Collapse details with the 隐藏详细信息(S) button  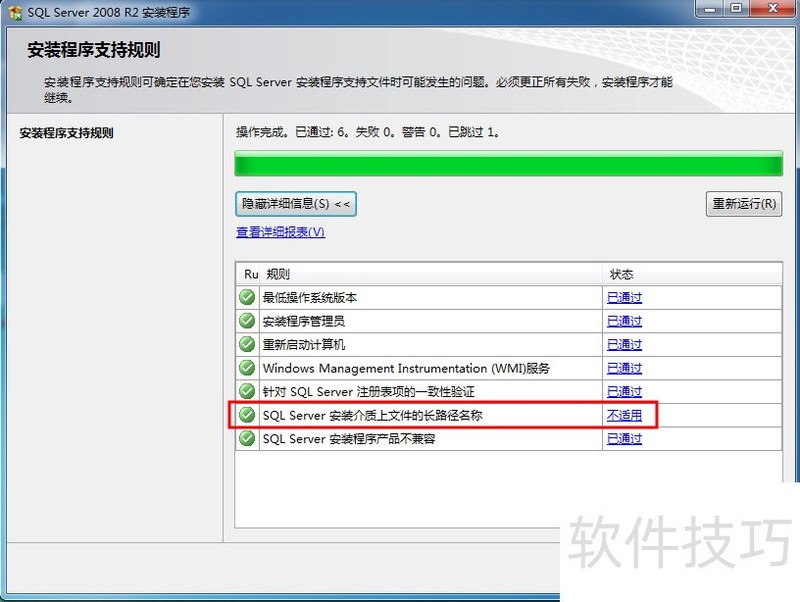(x=295, y=204)
